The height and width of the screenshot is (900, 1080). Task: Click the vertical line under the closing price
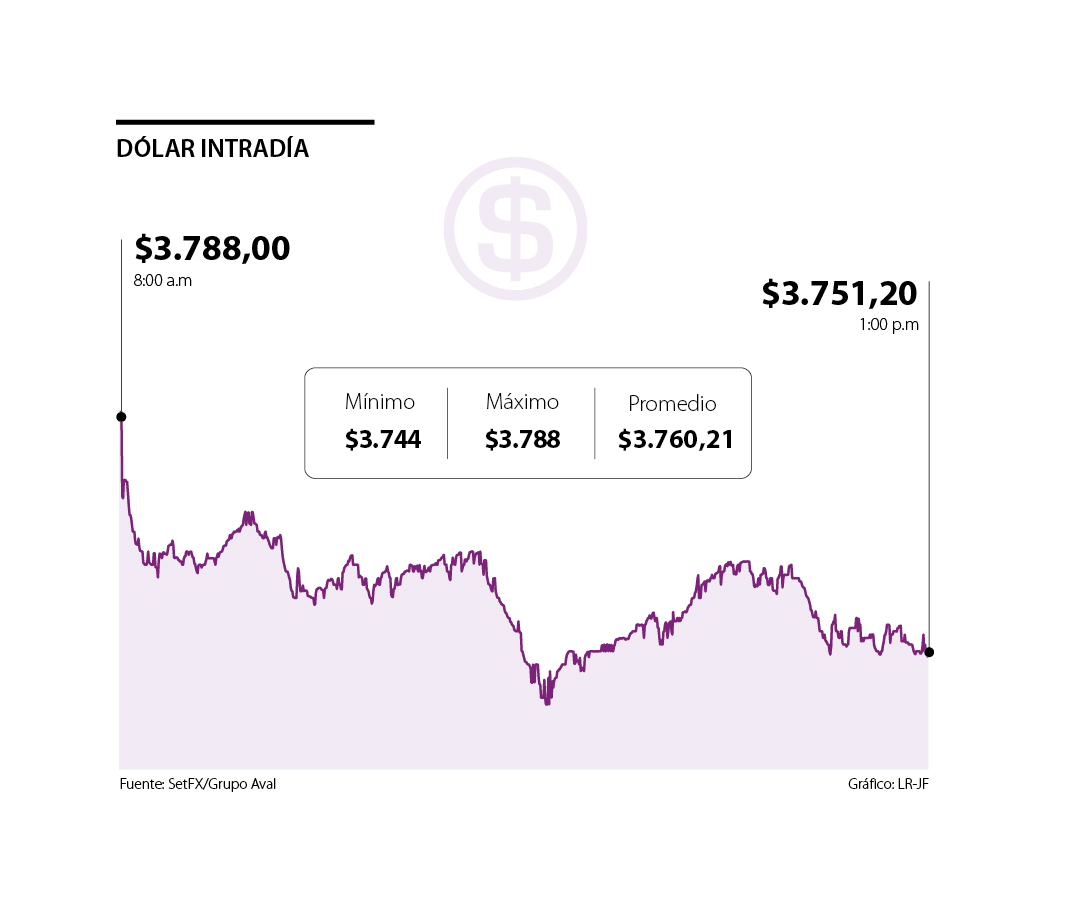click(x=929, y=470)
